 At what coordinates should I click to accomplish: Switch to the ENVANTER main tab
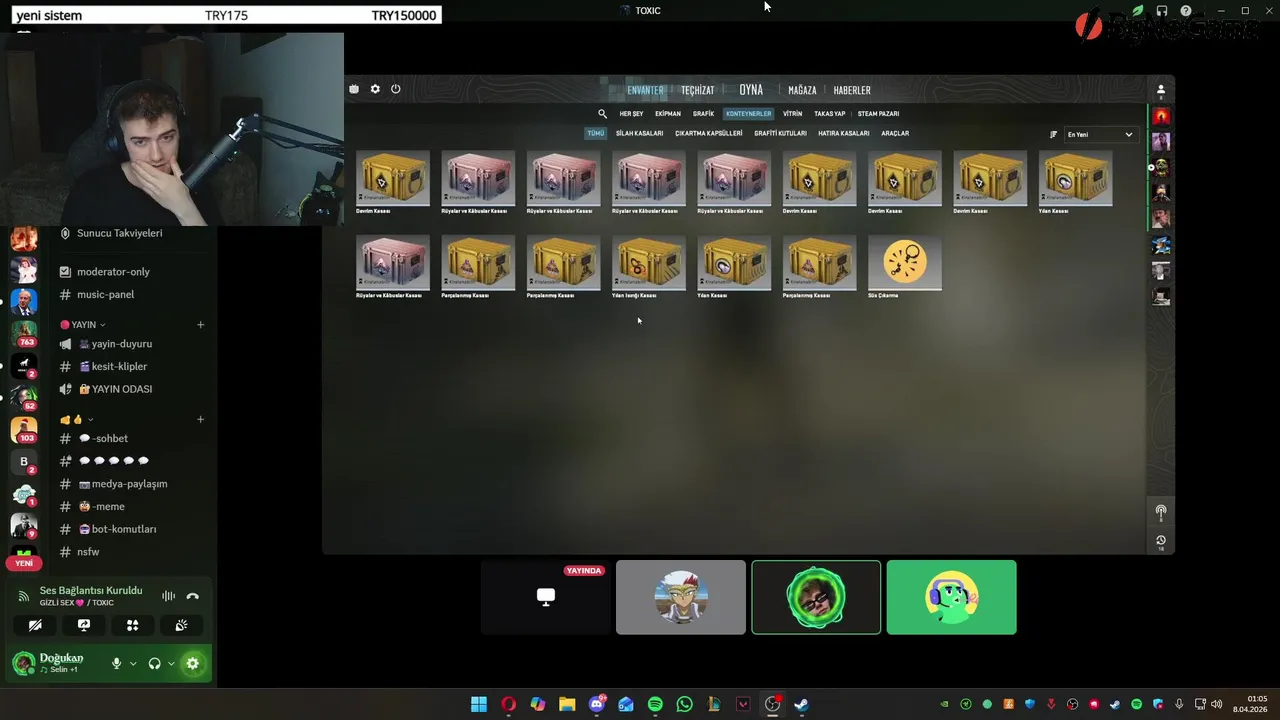[x=645, y=90]
